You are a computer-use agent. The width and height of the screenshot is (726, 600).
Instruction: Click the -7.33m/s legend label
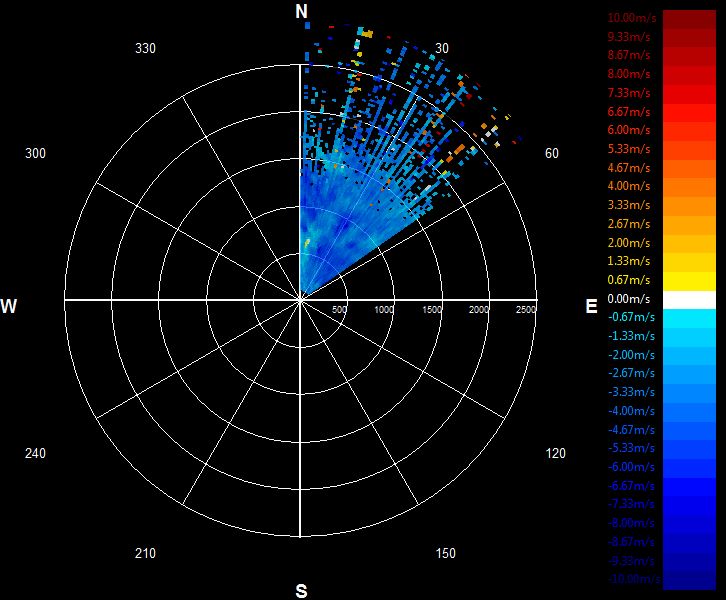[631, 504]
